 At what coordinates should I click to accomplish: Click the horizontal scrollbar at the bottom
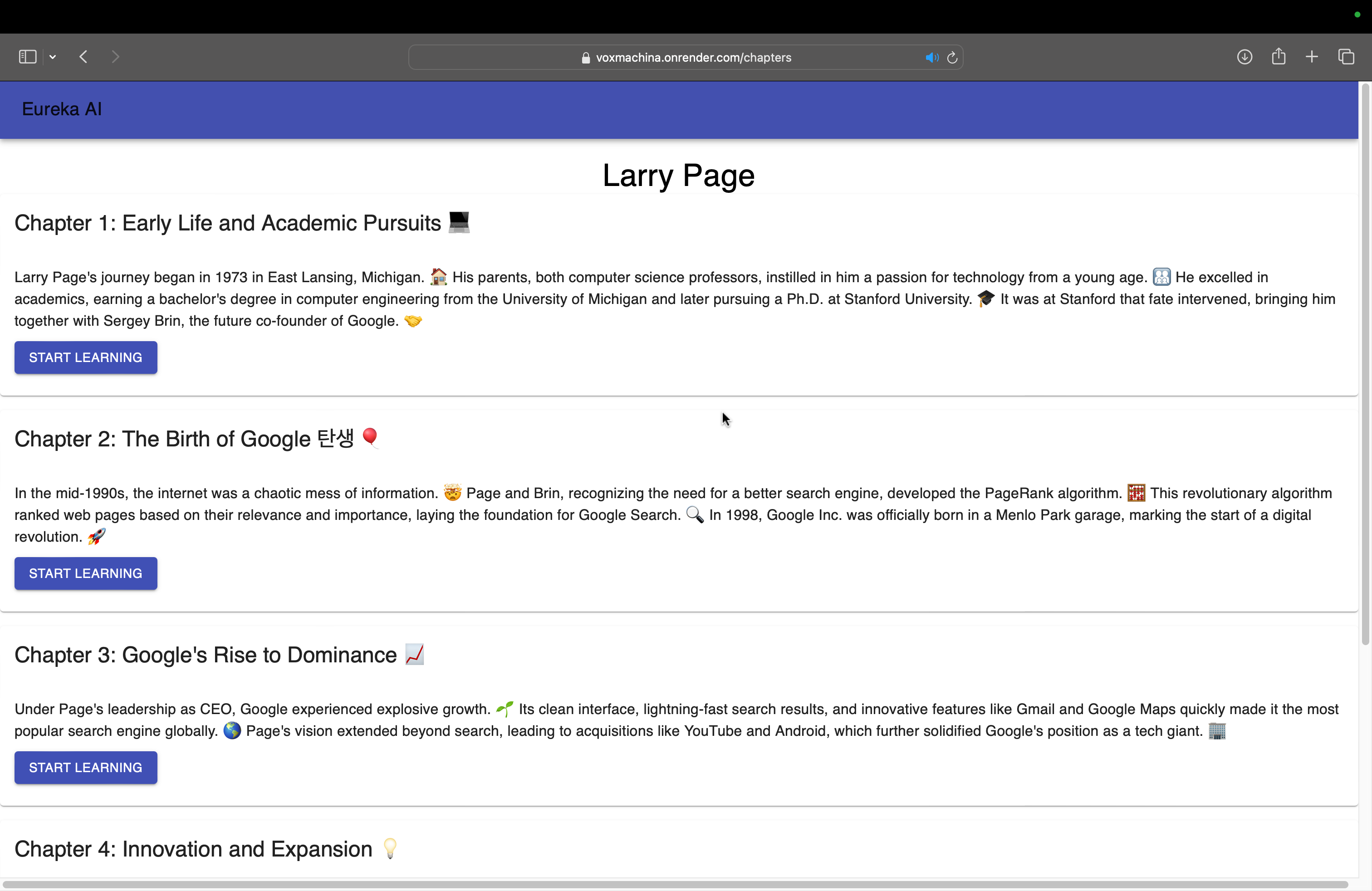click(x=675, y=884)
